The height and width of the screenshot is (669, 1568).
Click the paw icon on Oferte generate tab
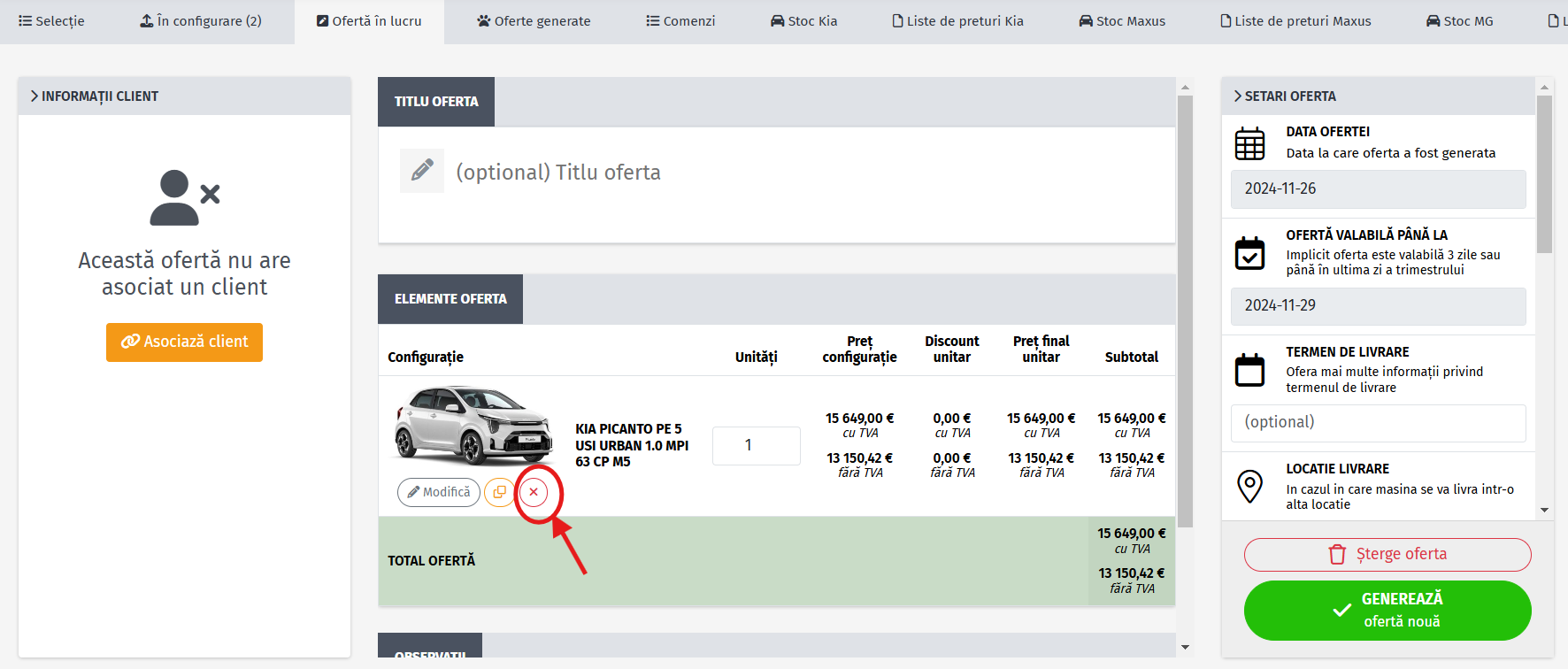tap(484, 21)
